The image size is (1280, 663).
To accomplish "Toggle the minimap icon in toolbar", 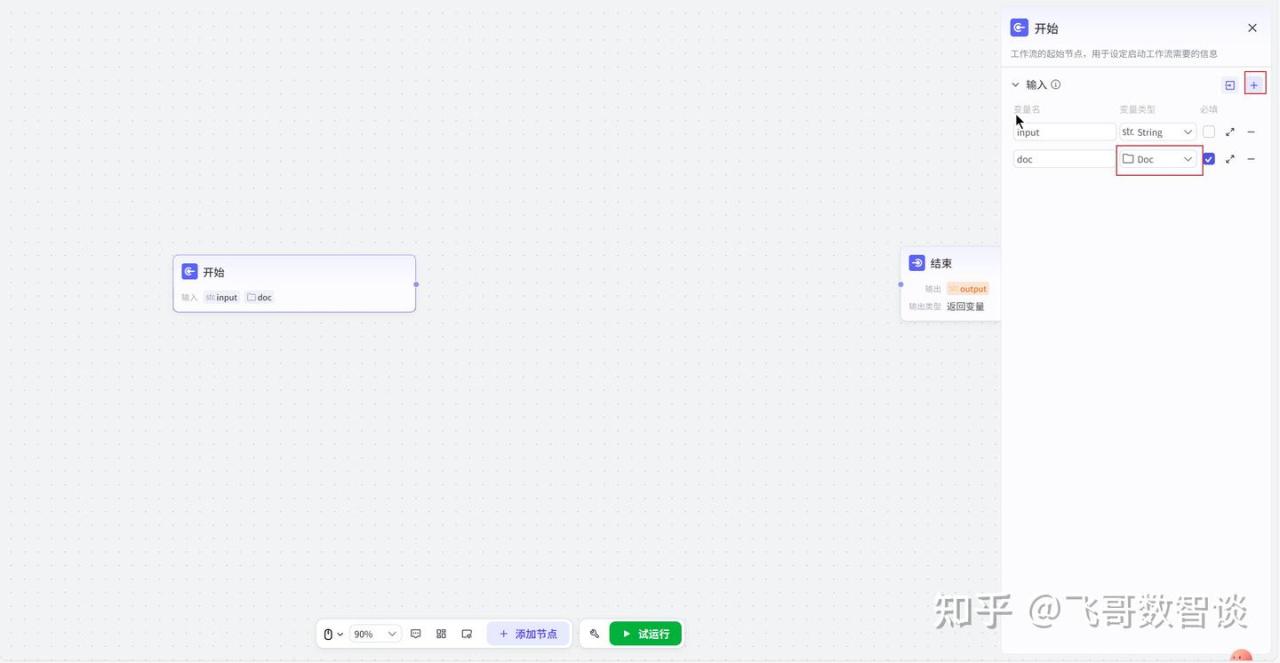I will pos(467,634).
